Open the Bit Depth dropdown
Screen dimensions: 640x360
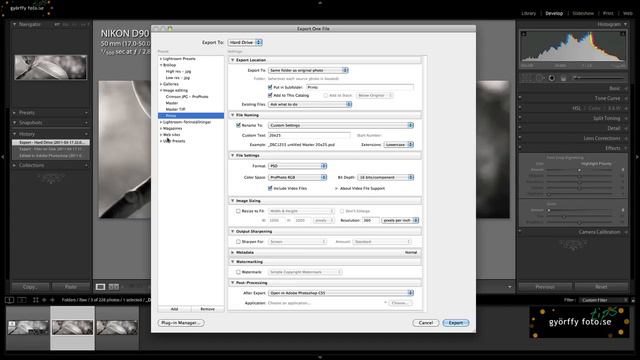point(386,177)
